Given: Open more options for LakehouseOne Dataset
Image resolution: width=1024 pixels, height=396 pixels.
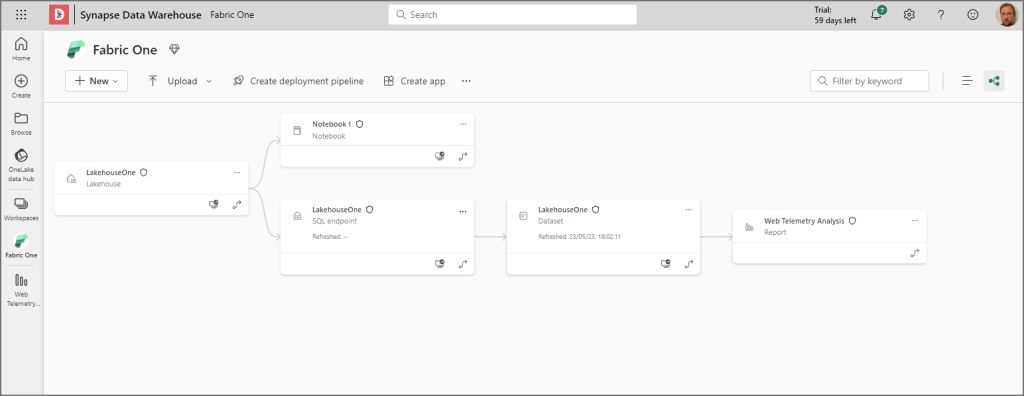Looking at the screenshot, I should pyautogui.click(x=689, y=209).
